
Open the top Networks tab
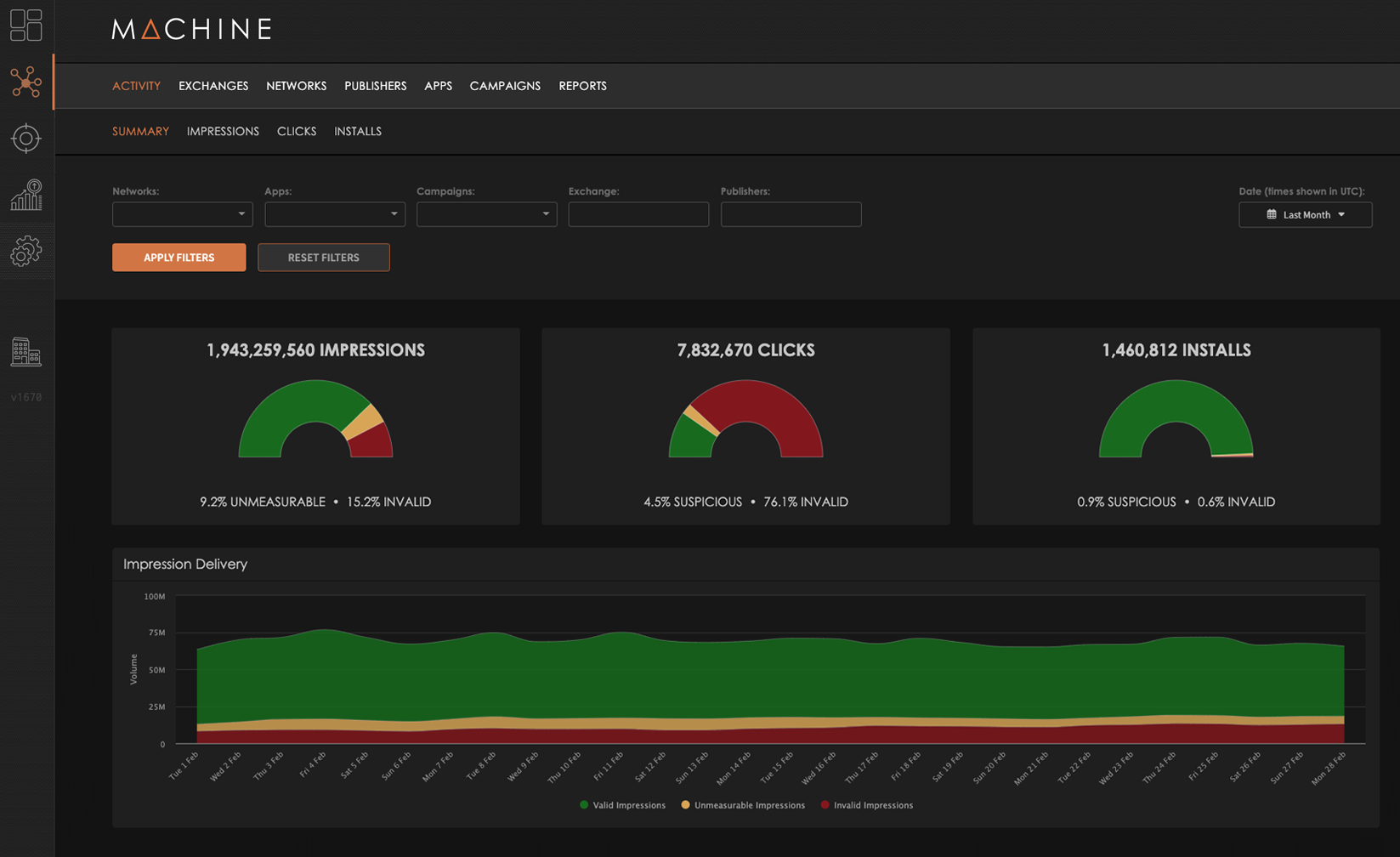[296, 86]
